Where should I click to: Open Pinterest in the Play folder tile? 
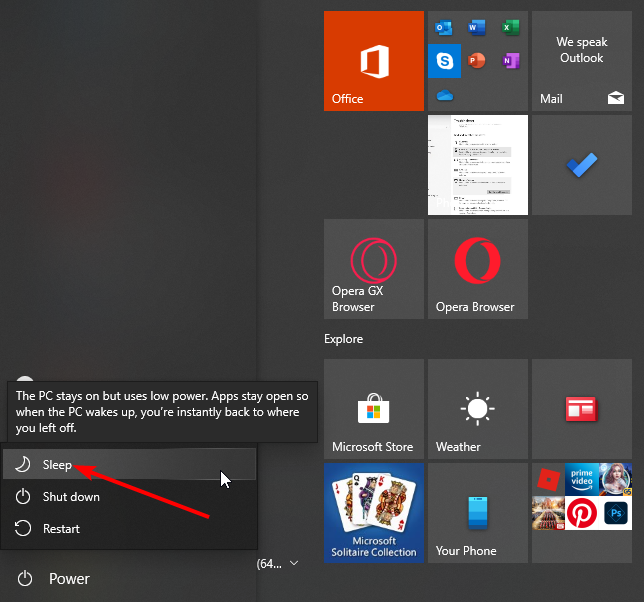coord(582,513)
